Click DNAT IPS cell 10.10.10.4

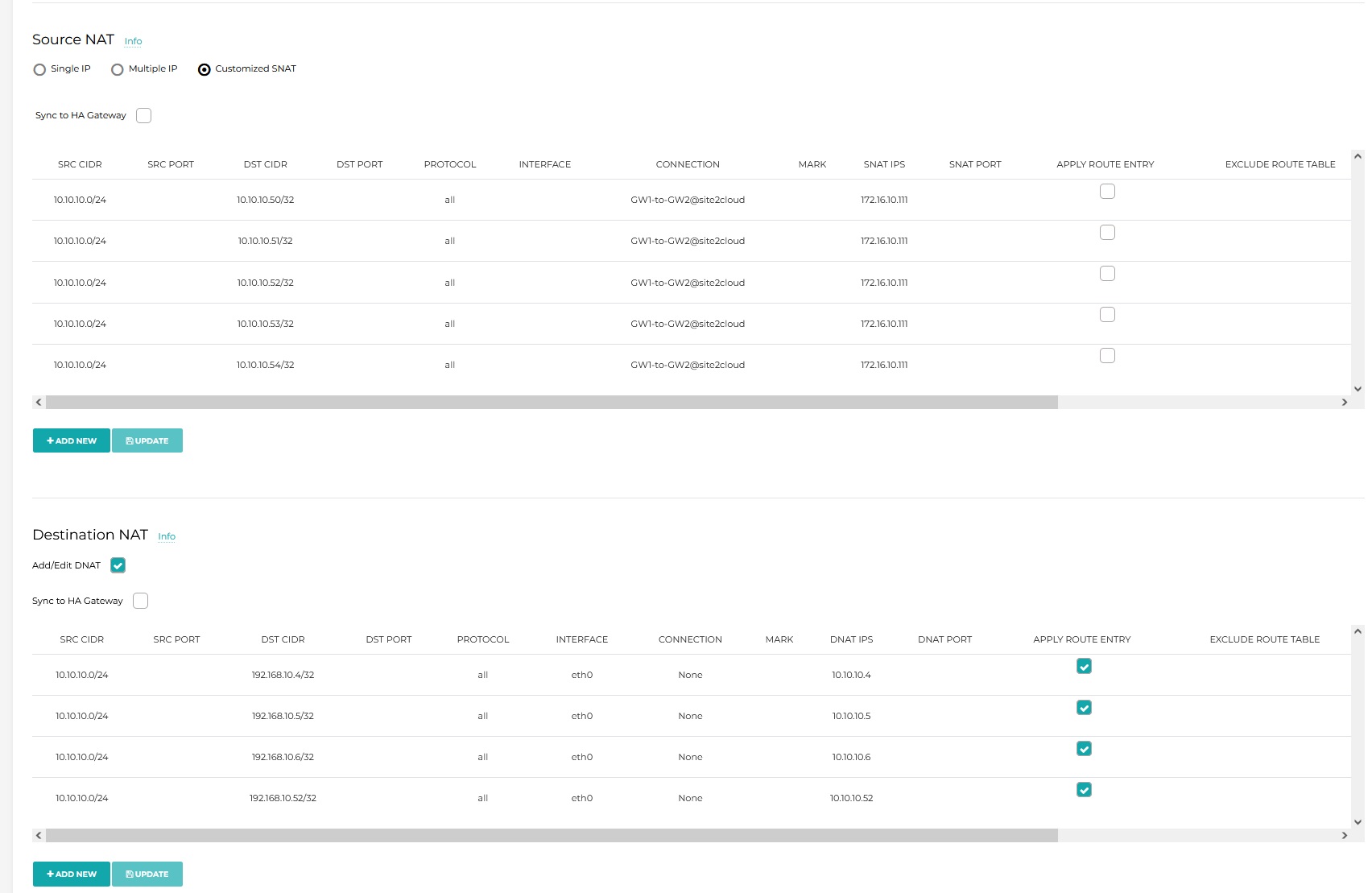pos(852,675)
